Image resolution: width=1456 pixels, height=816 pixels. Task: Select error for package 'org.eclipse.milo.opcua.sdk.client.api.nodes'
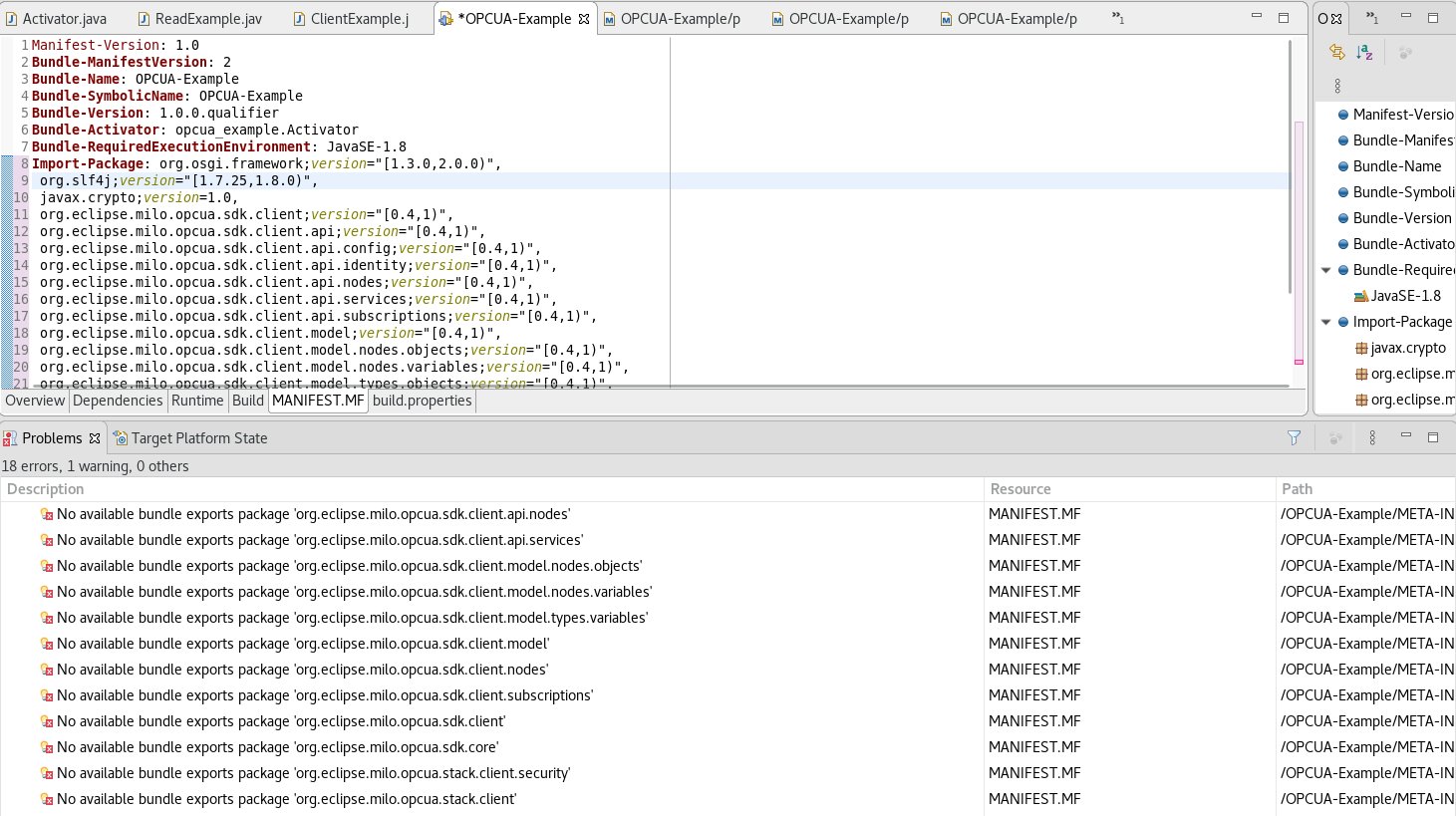(x=313, y=514)
